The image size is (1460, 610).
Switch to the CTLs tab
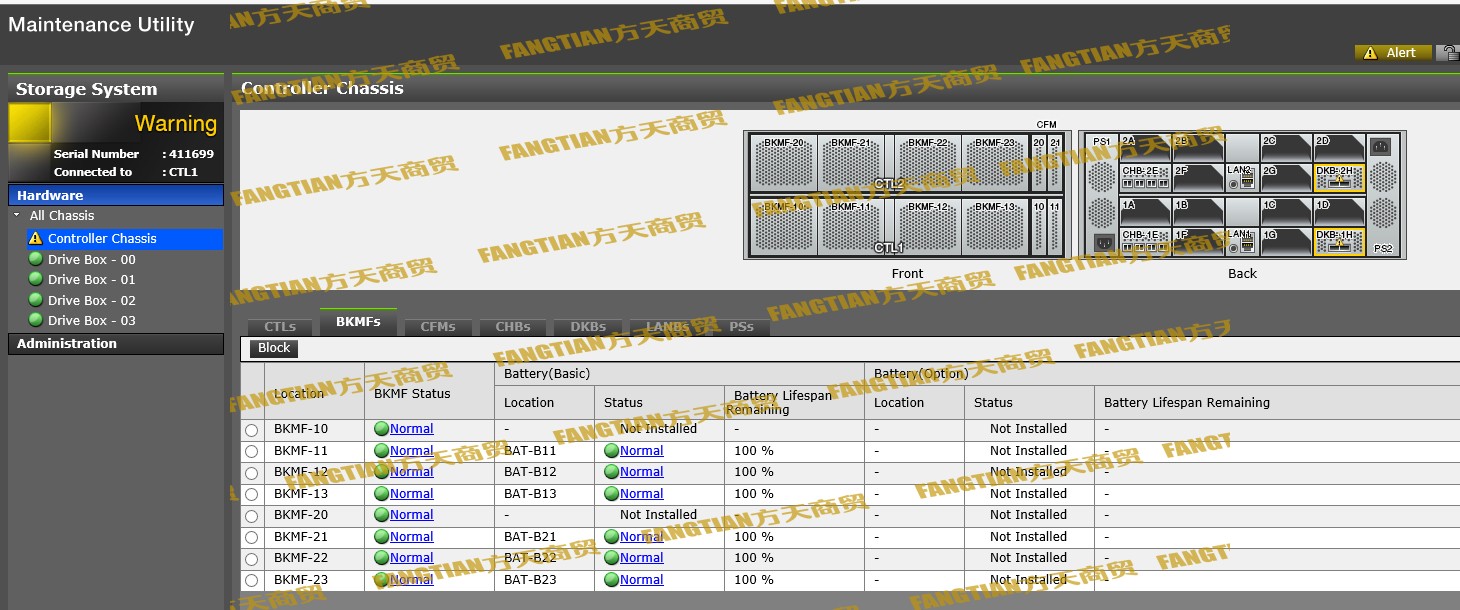tap(278, 326)
